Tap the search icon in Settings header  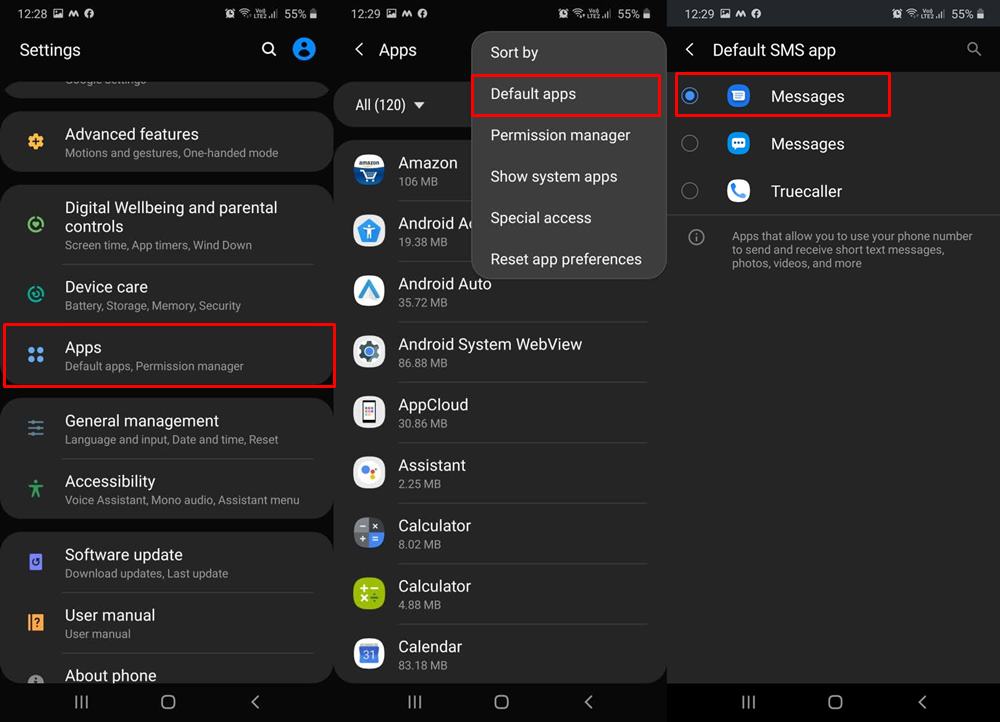click(x=269, y=49)
